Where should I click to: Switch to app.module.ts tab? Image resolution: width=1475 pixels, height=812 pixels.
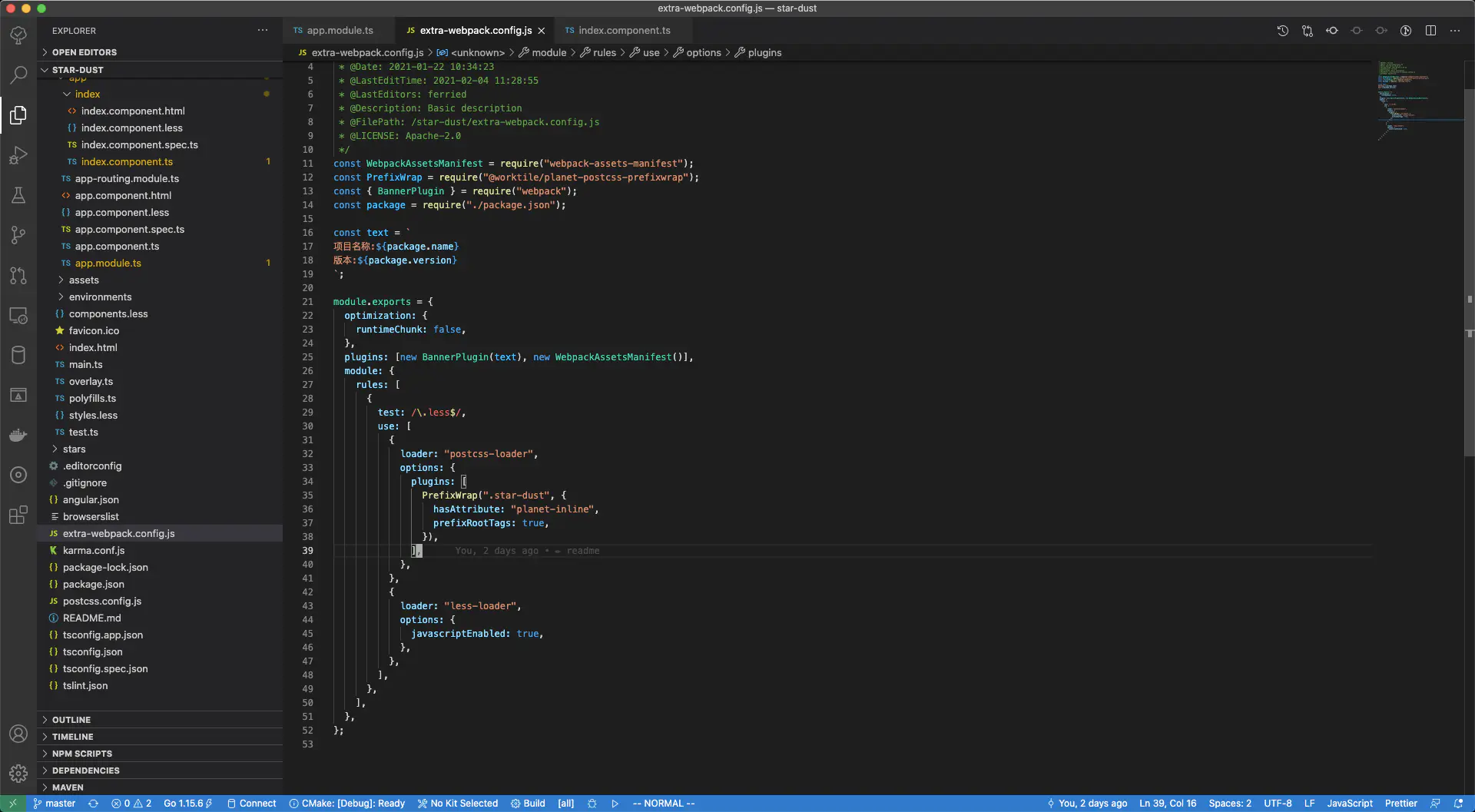click(x=340, y=31)
